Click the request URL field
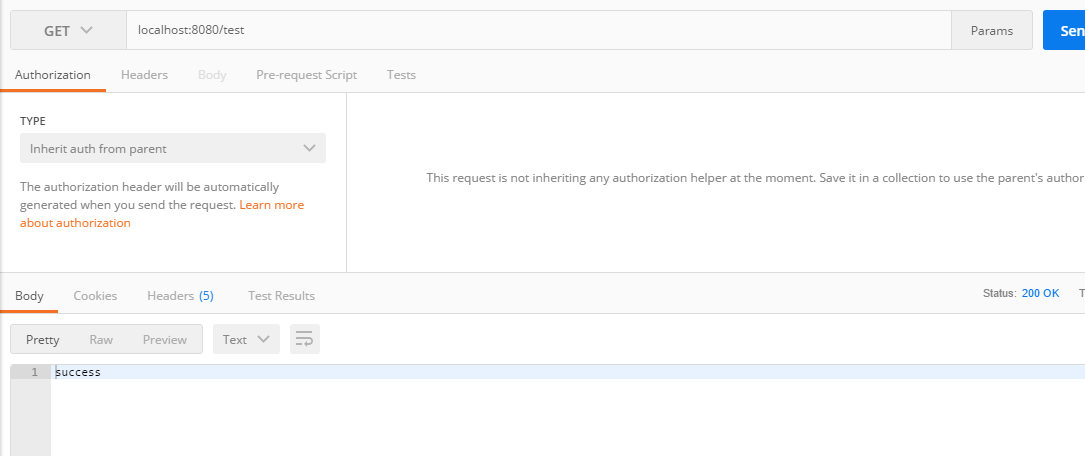This screenshot has height=456, width=1085. (538, 30)
